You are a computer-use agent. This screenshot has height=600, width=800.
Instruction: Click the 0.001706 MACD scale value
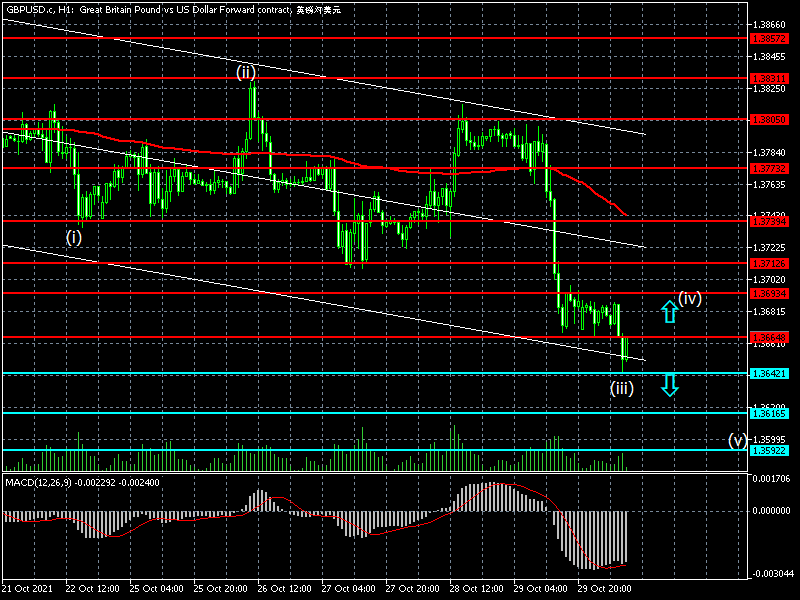coord(771,479)
